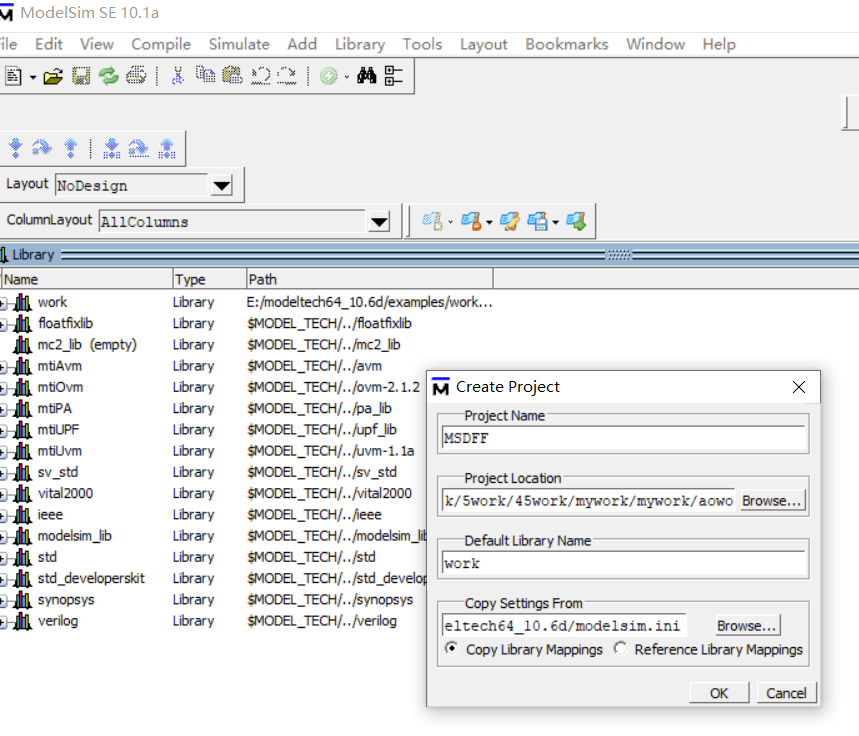The width and height of the screenshot is (859, 736).
Task: Click the Open file folder icon
Action: tap(53, 76)
